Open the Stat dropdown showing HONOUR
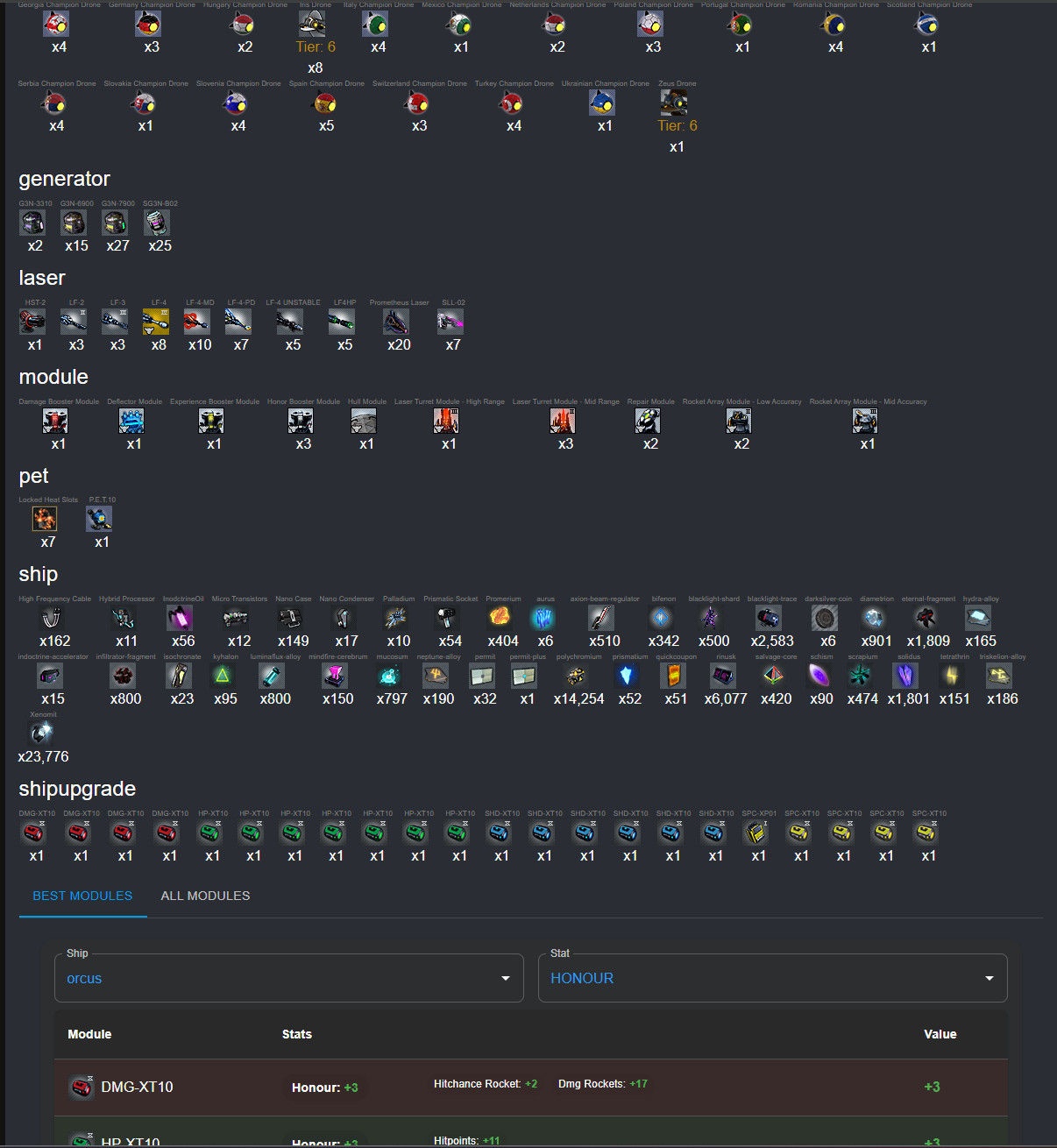1057x1148 pixels. click(772, 978)
